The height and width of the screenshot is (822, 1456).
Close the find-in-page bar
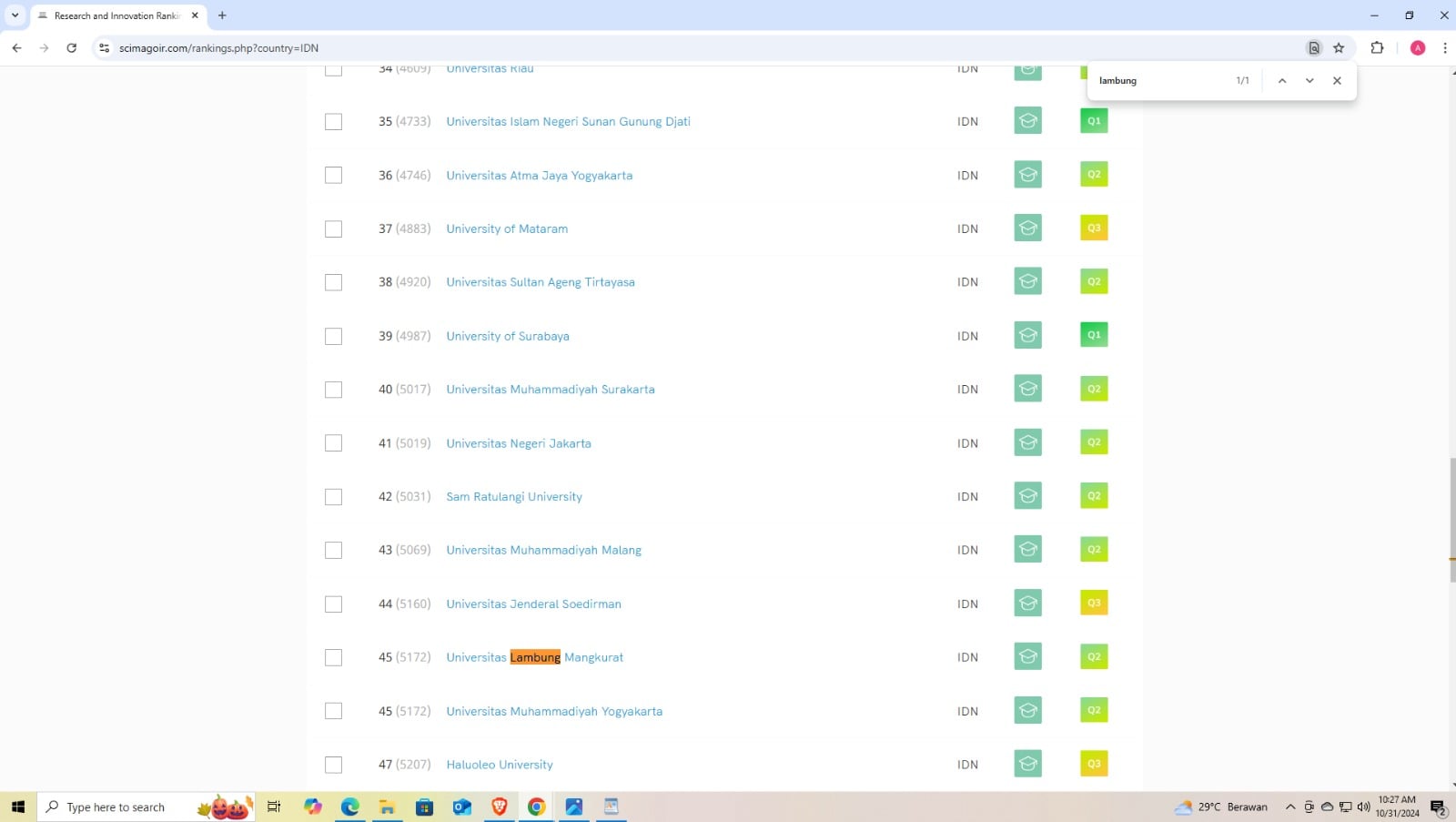click(x=1337, y=80)
